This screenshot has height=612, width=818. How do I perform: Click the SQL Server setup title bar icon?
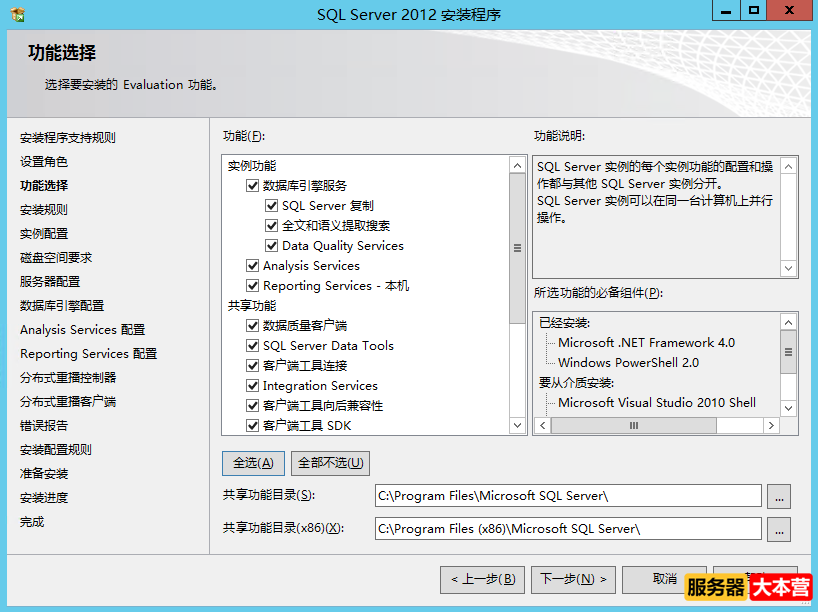(18, 15)
